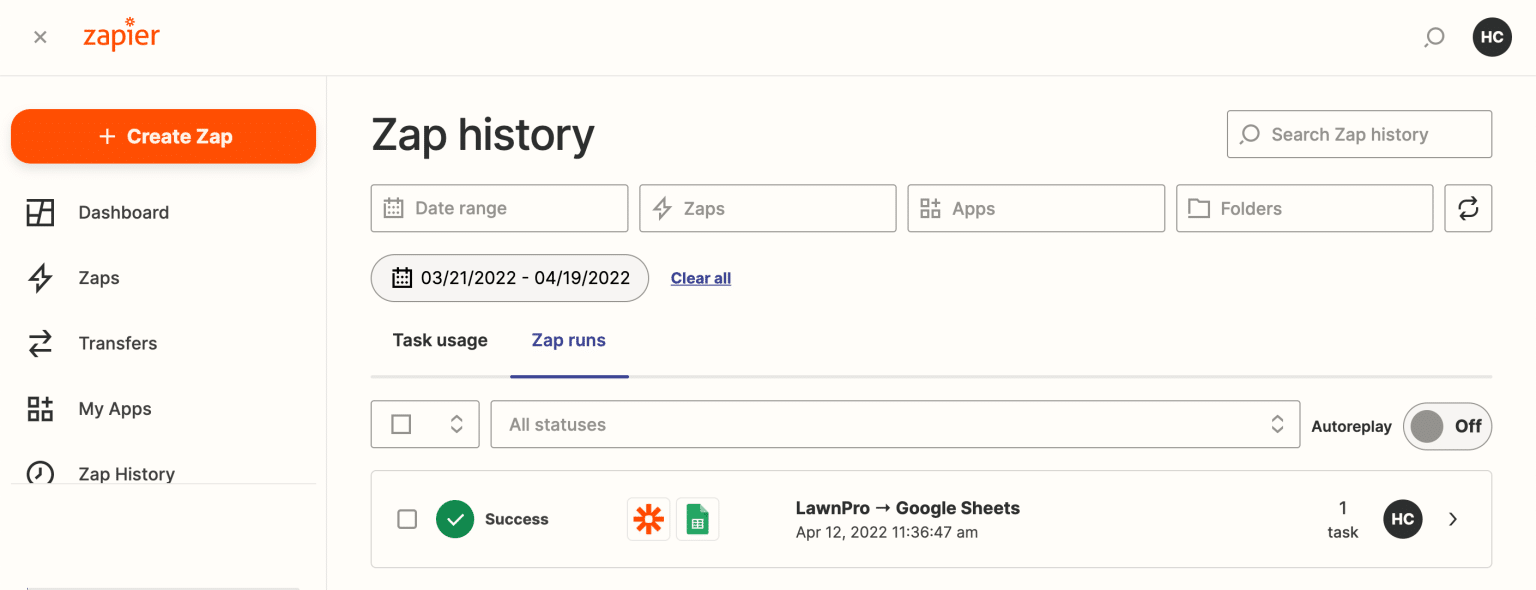Check the select-all checkbox above results
The image size is (1536, 590).
pyautogui.click(x=400, y=424)
